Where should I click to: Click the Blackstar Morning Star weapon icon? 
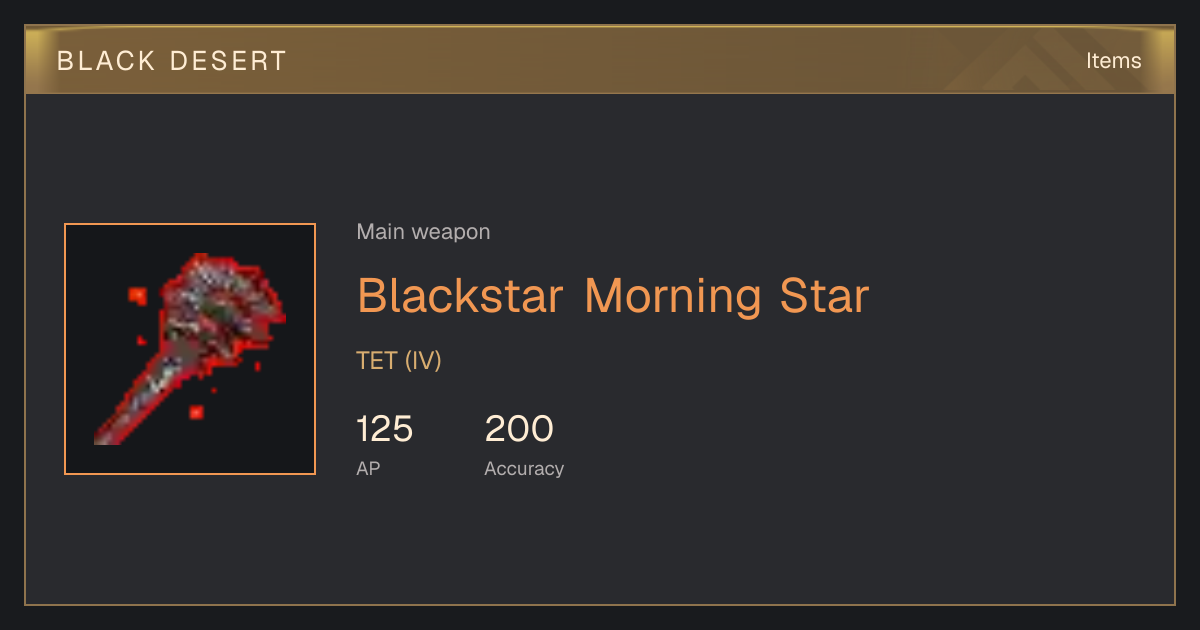(x=190, y=349)
